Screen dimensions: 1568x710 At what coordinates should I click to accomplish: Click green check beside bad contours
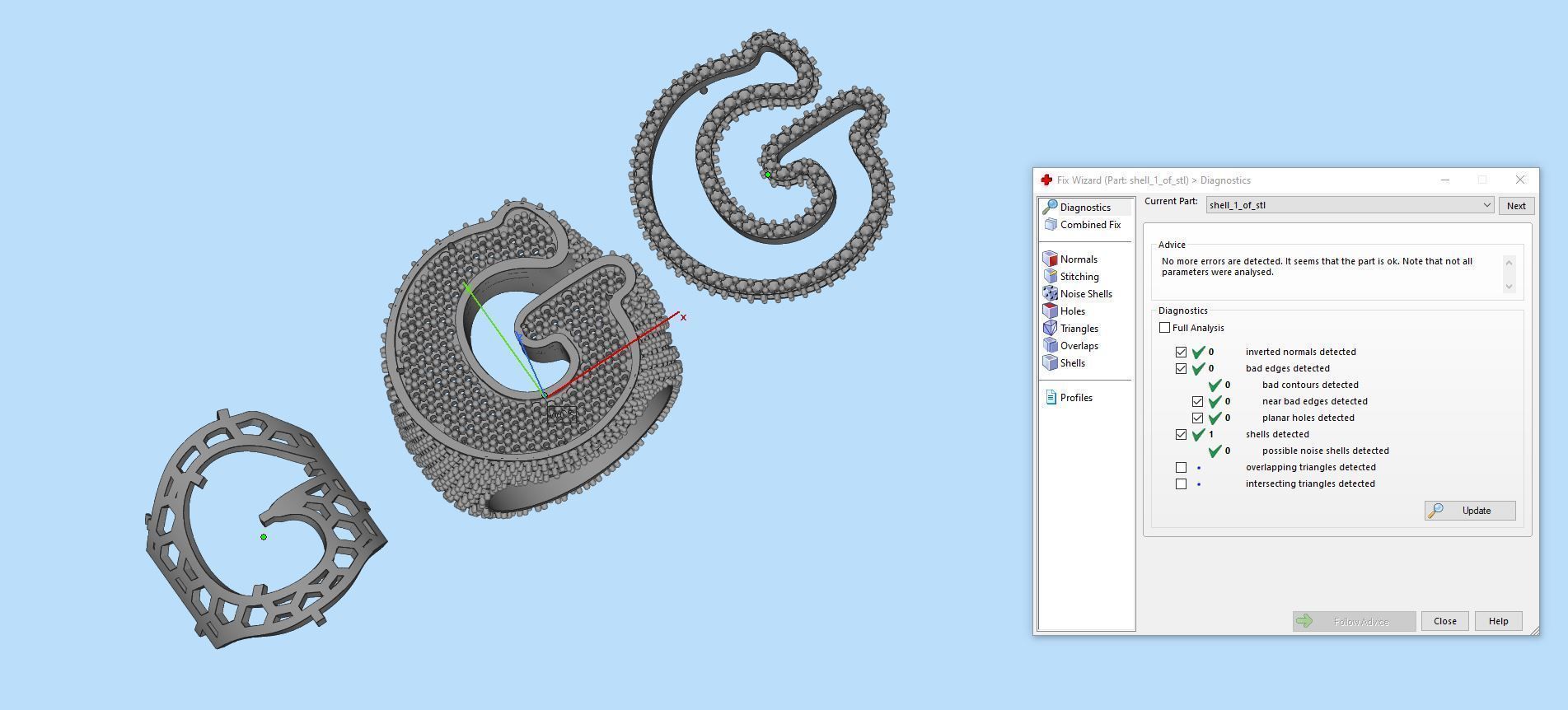[x=1215, y=385]
